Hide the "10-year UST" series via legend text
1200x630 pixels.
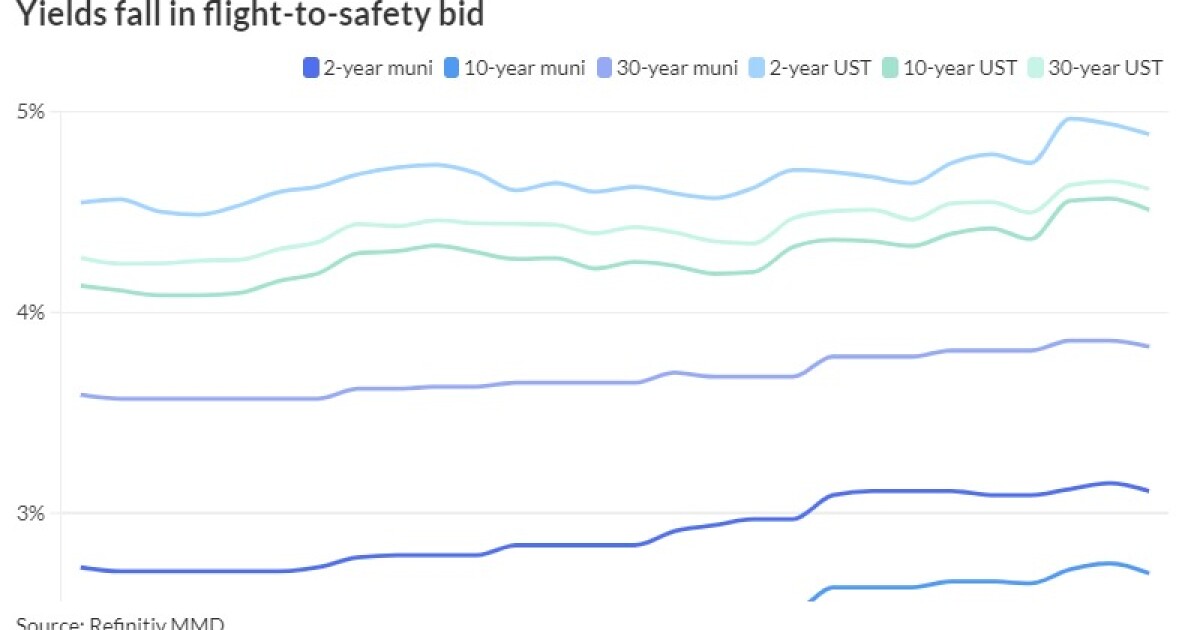pyautogui.click(x=960, y=68)
